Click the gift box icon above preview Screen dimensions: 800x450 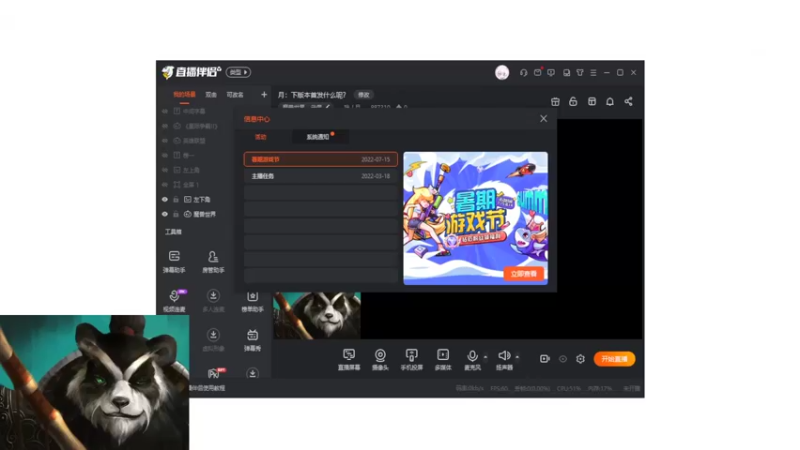coord(555,102)
